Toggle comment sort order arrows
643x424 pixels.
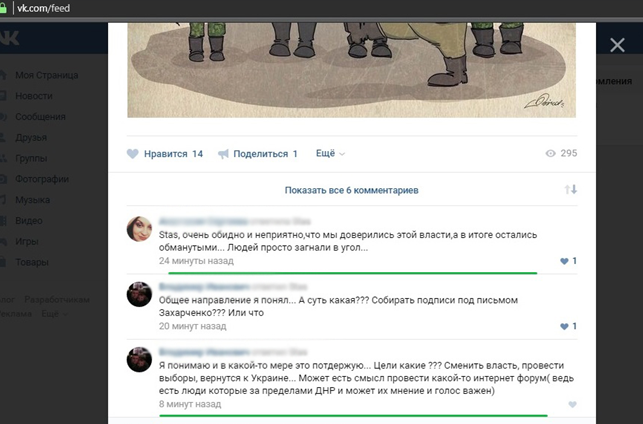point(570,189)
